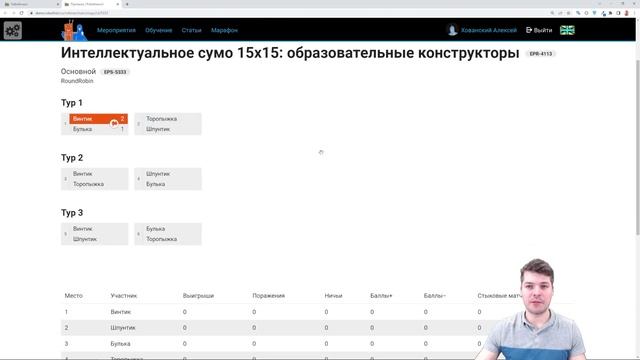Click the Ничьи column header
Image resolution: width=640 pixels, height=360 pixels.
(333, 296)
